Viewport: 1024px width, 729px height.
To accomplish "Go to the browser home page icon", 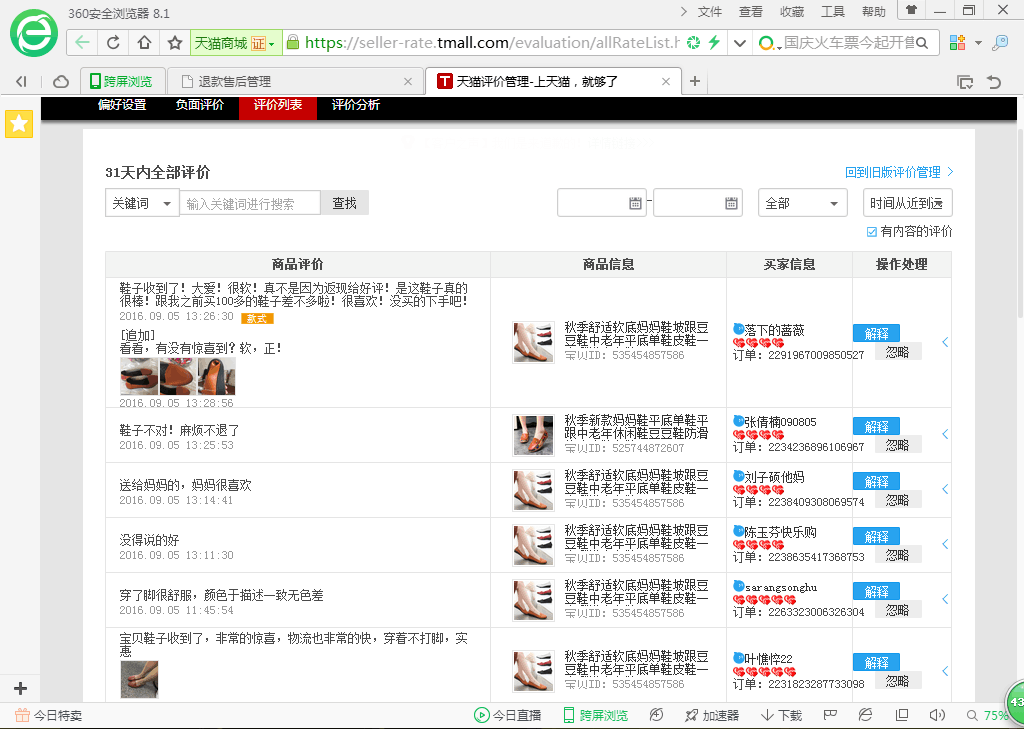I will (x=144, y=43).
